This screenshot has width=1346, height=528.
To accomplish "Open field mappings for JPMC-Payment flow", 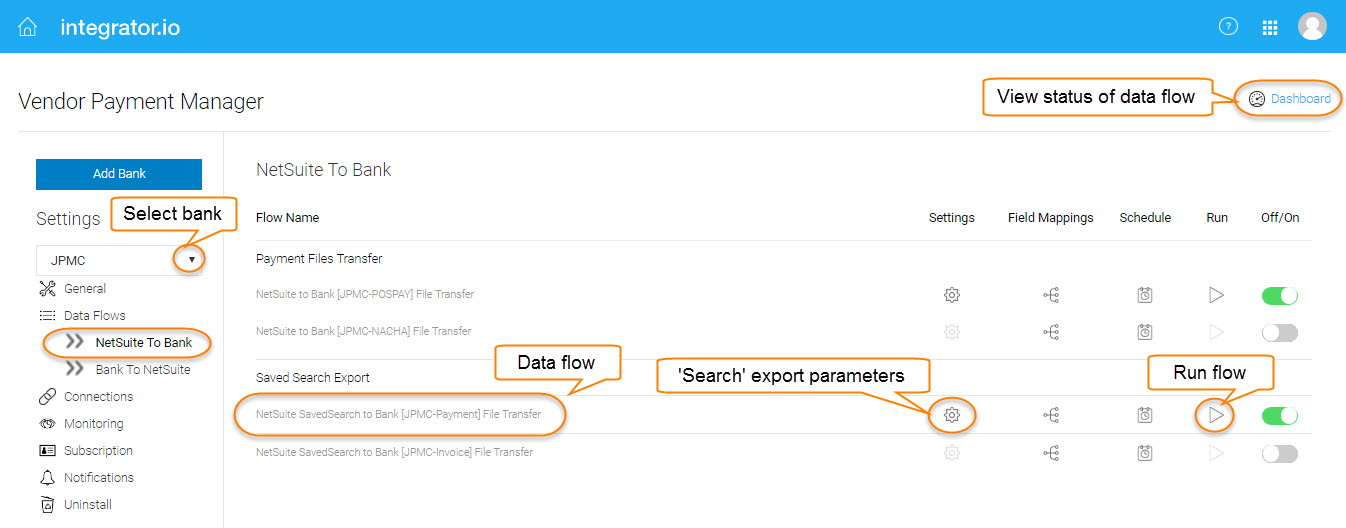I will coord(1051,415).
